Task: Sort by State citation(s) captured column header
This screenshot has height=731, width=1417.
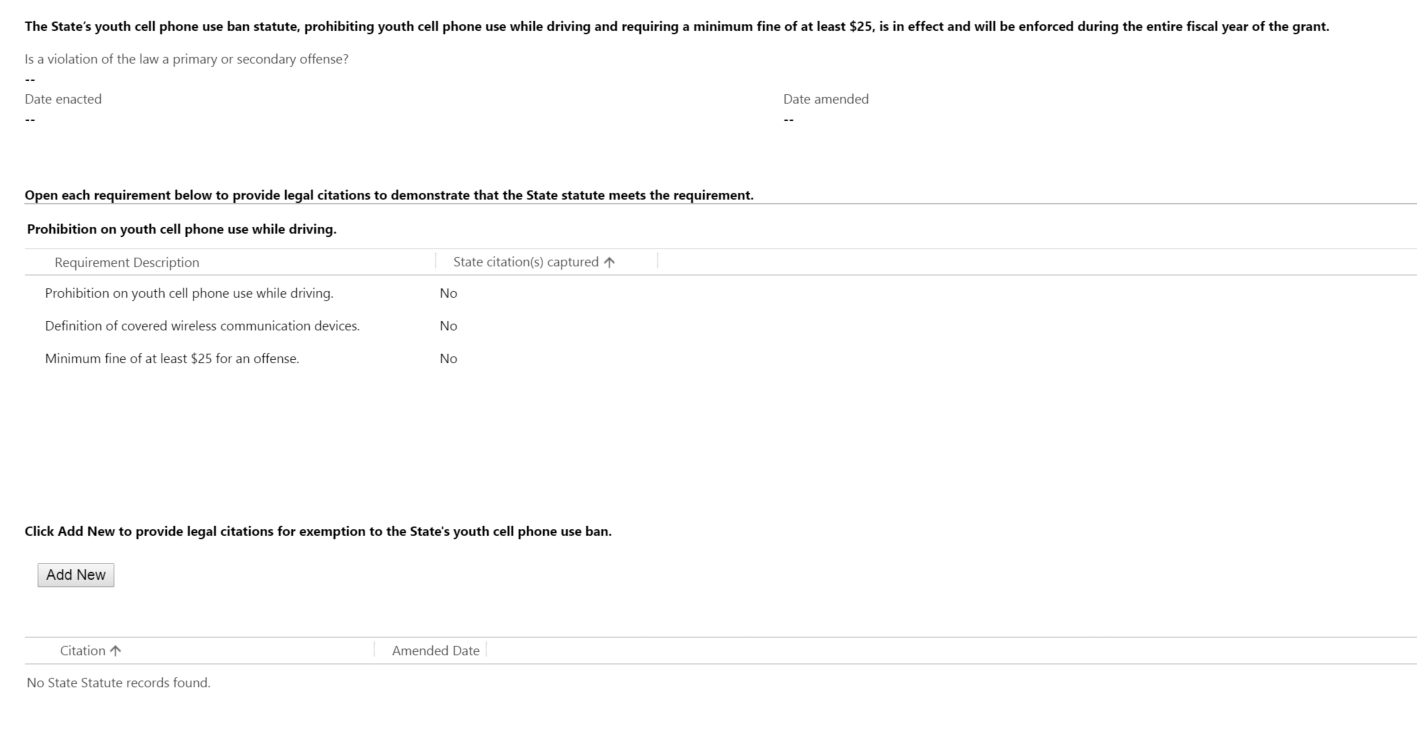Action: [x=525, y=262]
